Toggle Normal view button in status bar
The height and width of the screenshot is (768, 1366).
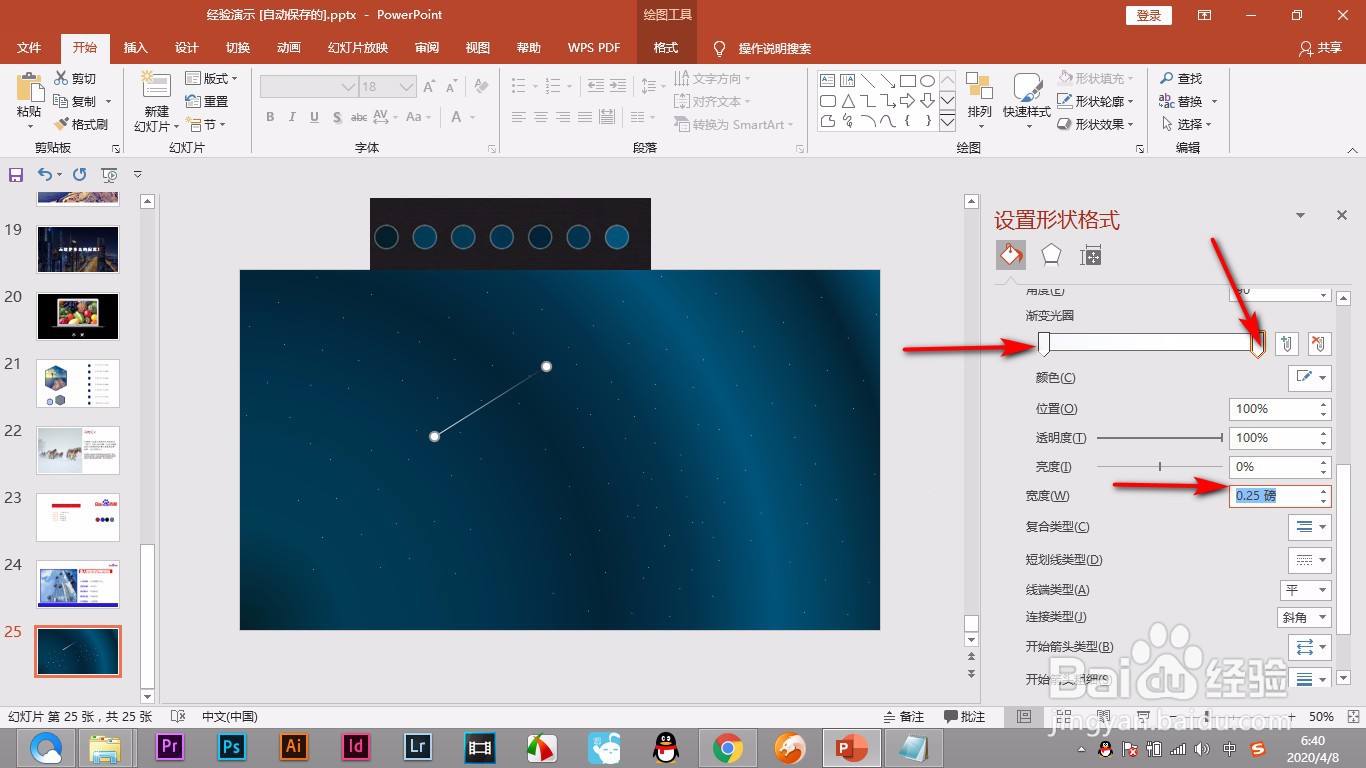(x=1023, y=717)
